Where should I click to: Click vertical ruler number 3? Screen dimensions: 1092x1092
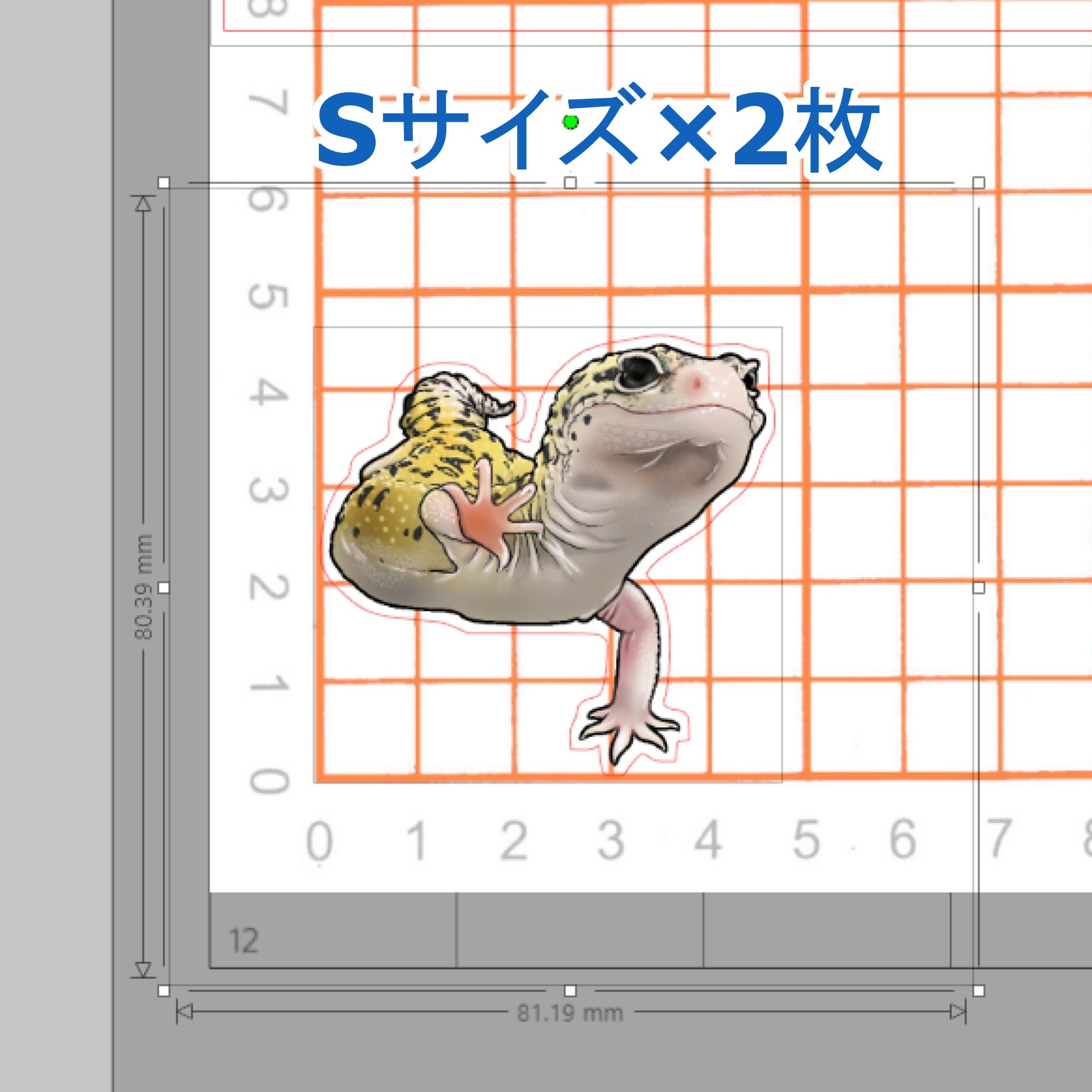[269, 491]
